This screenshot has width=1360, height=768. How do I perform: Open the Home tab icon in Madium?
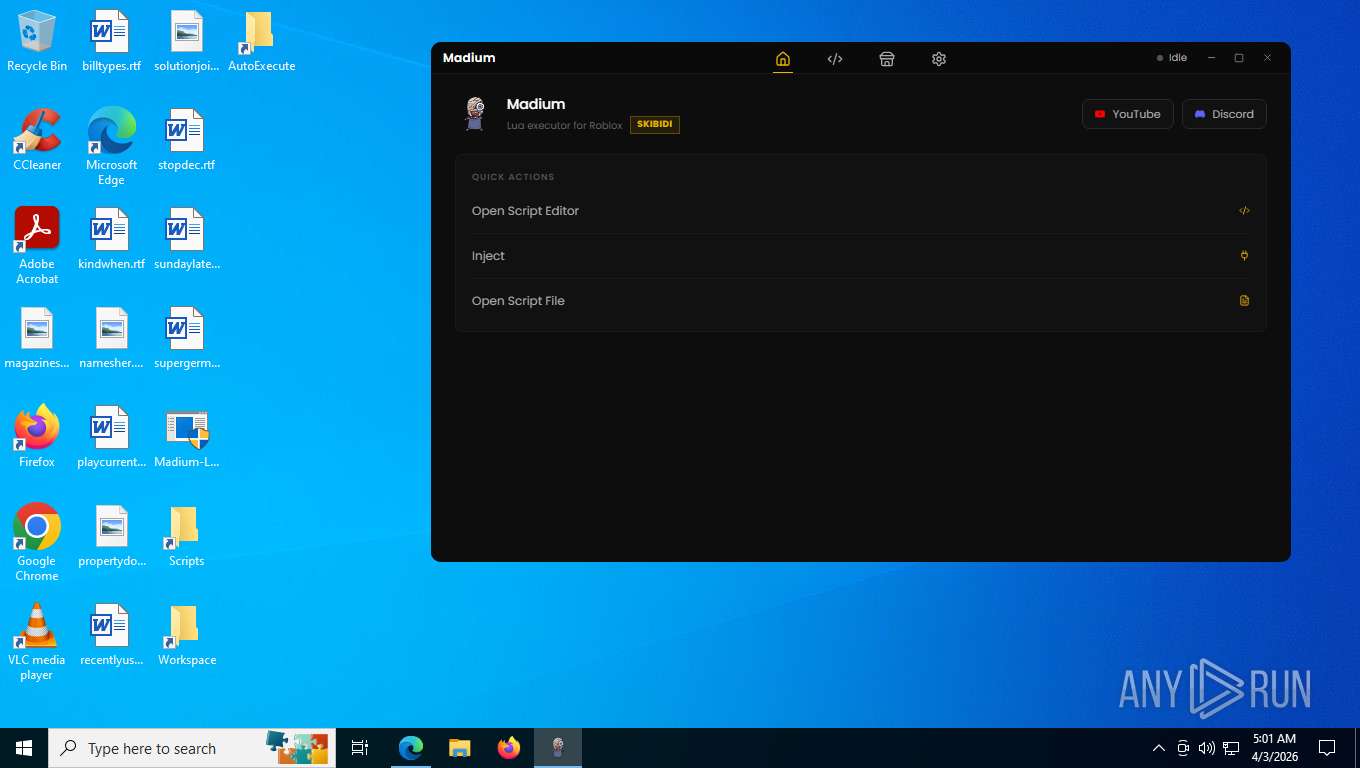click(783, 59)
